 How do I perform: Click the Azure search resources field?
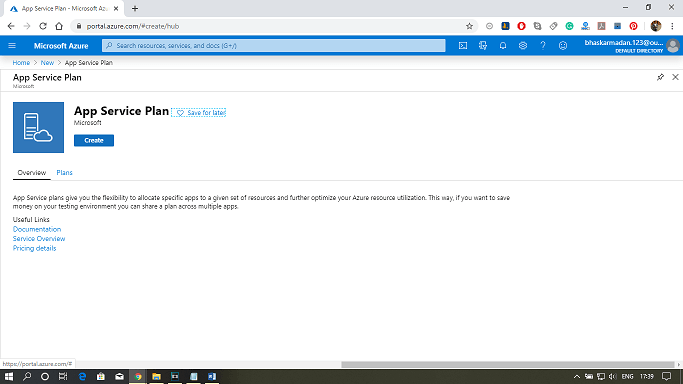[274, 45]
